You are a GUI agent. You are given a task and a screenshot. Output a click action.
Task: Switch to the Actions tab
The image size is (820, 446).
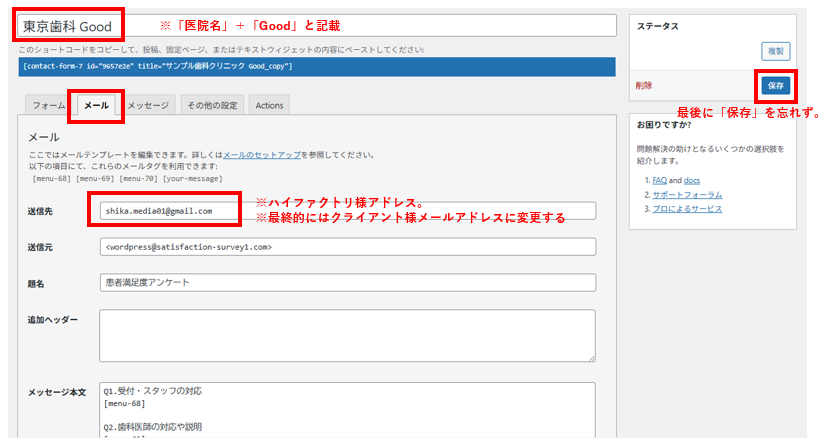point(269,105)
